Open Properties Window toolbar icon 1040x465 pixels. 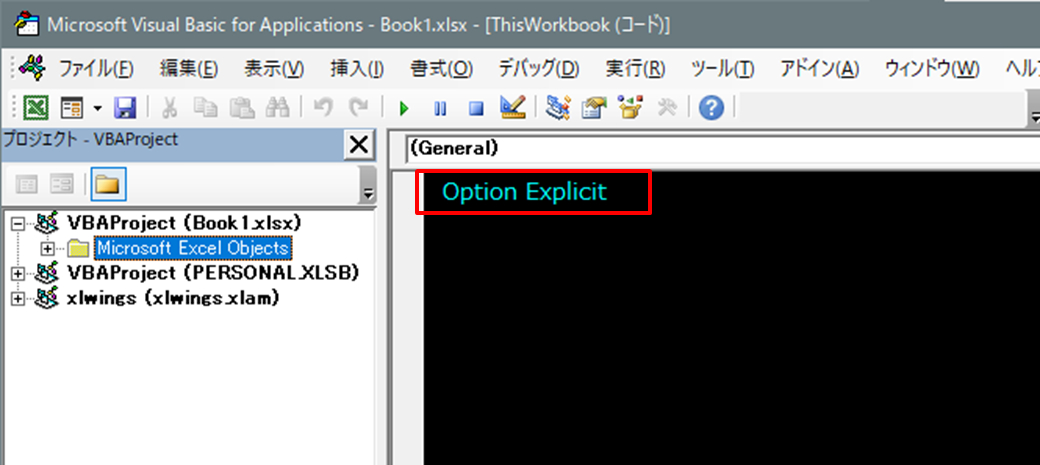(594, 107)
